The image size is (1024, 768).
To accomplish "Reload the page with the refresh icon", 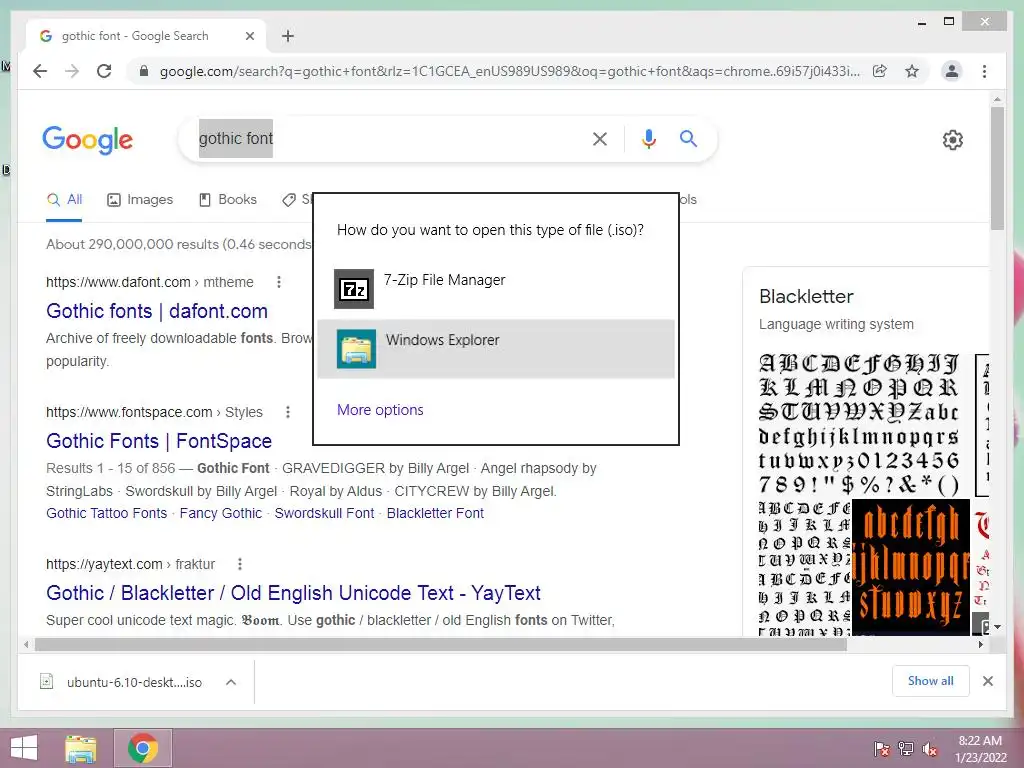I will tap(104, 71).
